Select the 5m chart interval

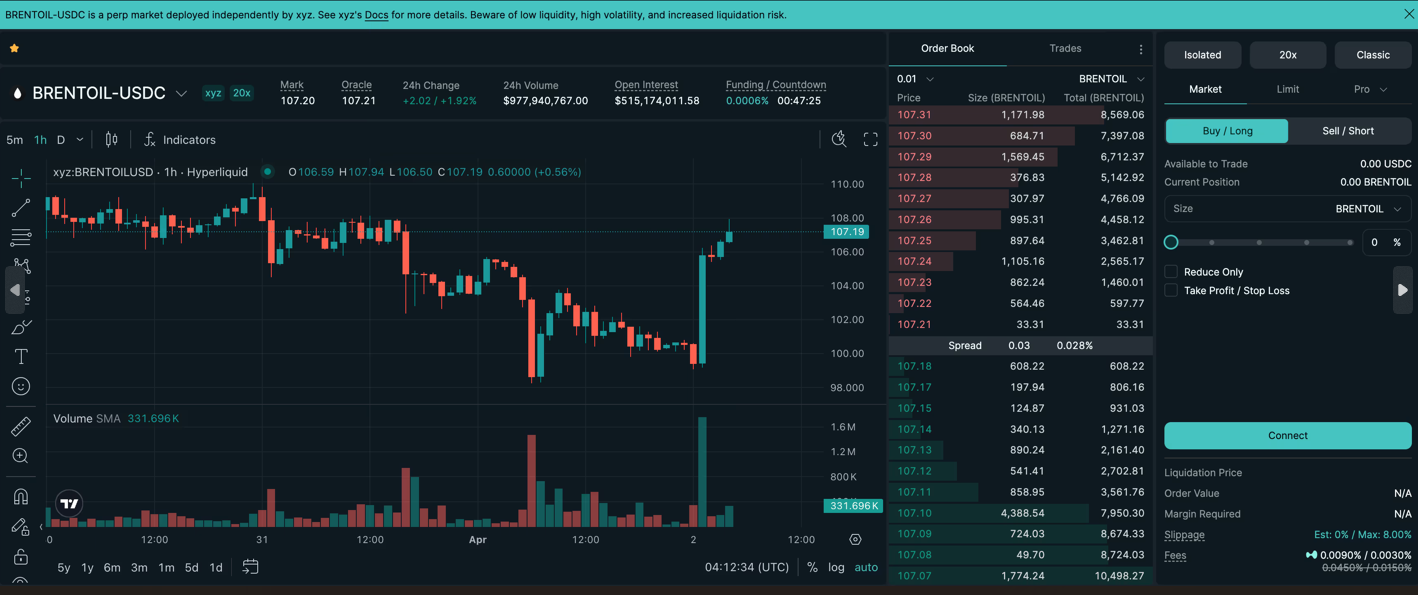(14, 140)
